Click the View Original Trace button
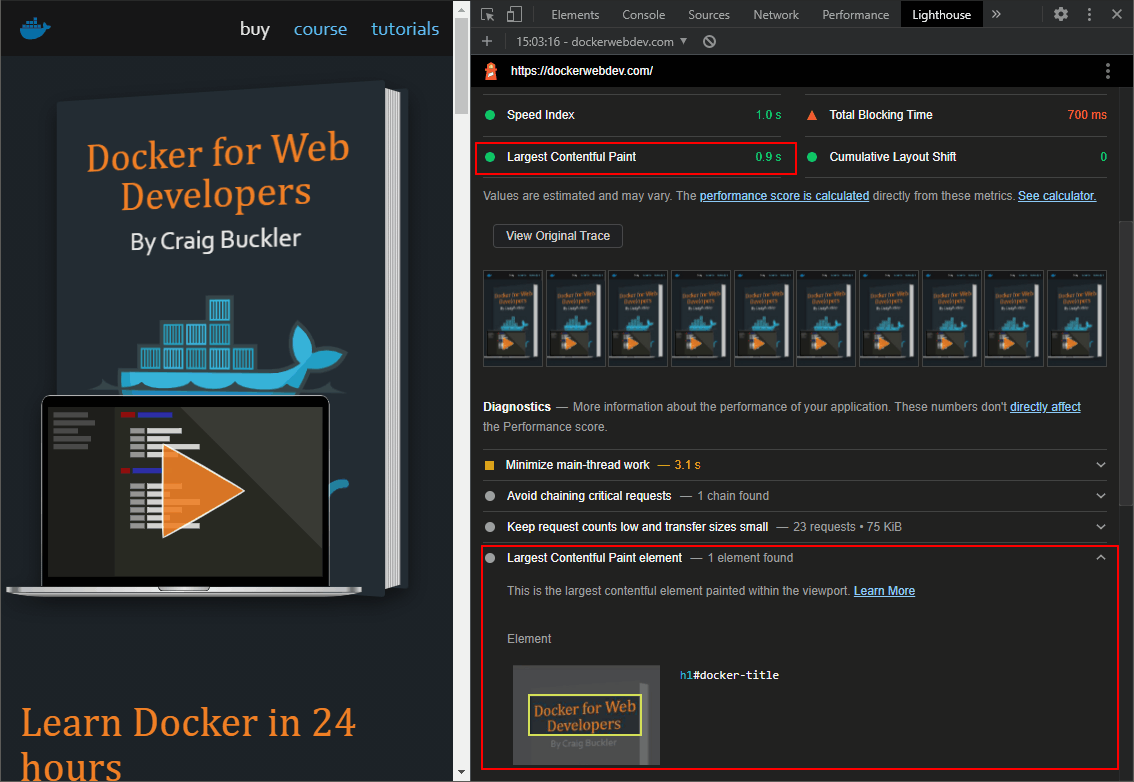This screenshot has height=782, width=1134. 558,236
